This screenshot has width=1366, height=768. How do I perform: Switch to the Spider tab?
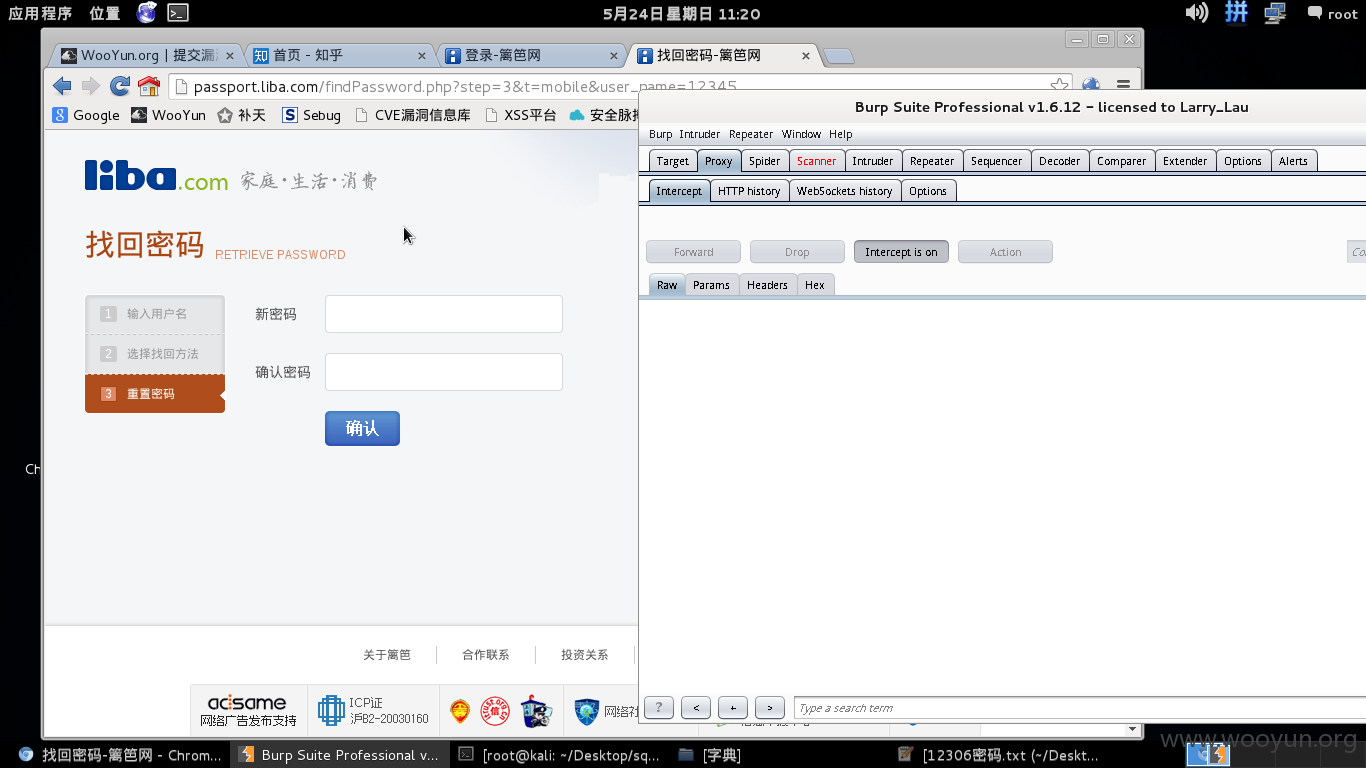click(x=764, y=161)
